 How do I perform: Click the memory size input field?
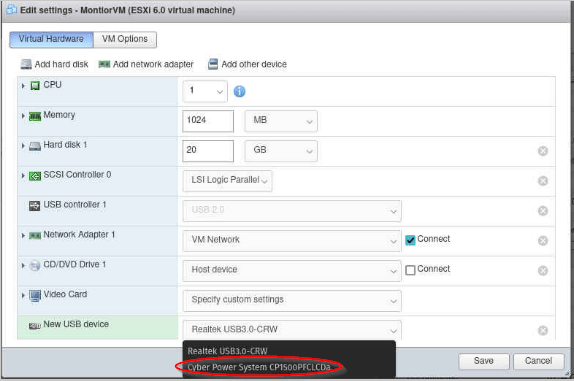[x=208, y=121]
